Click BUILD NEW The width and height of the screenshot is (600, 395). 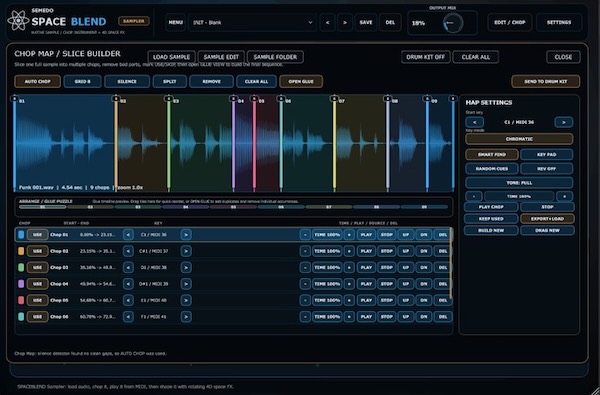click(491, 230)
